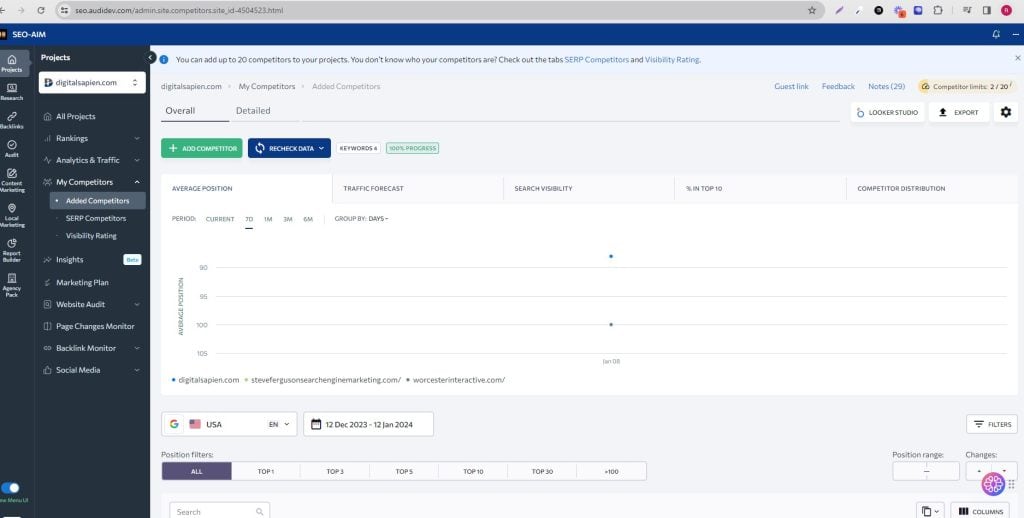The image size is (1024, 518).
Task: Filter positions by ALL
Action: 197,471
